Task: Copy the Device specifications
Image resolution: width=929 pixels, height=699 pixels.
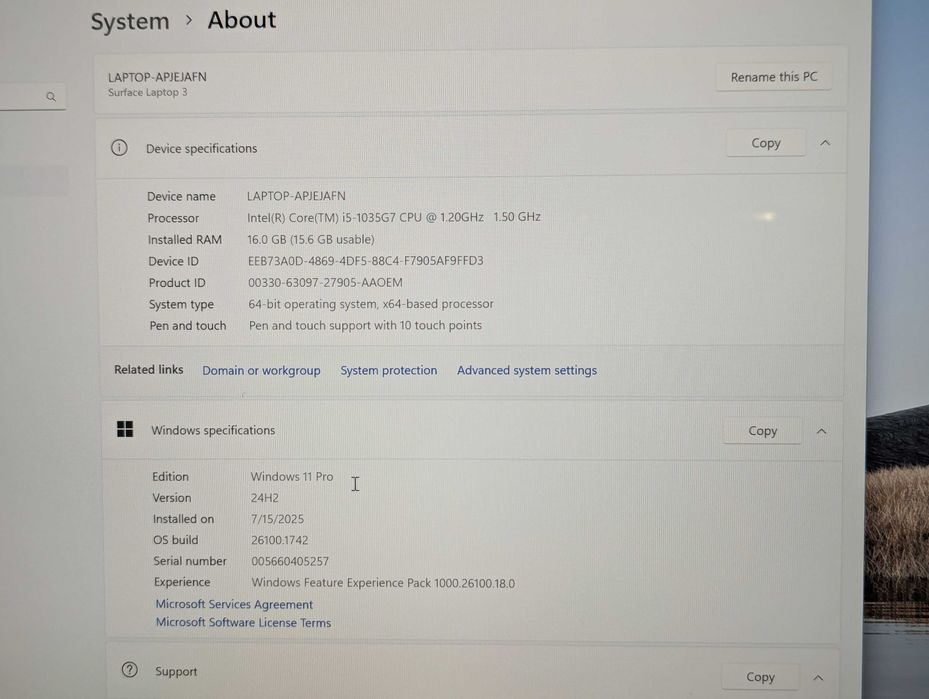Action: 765,143
